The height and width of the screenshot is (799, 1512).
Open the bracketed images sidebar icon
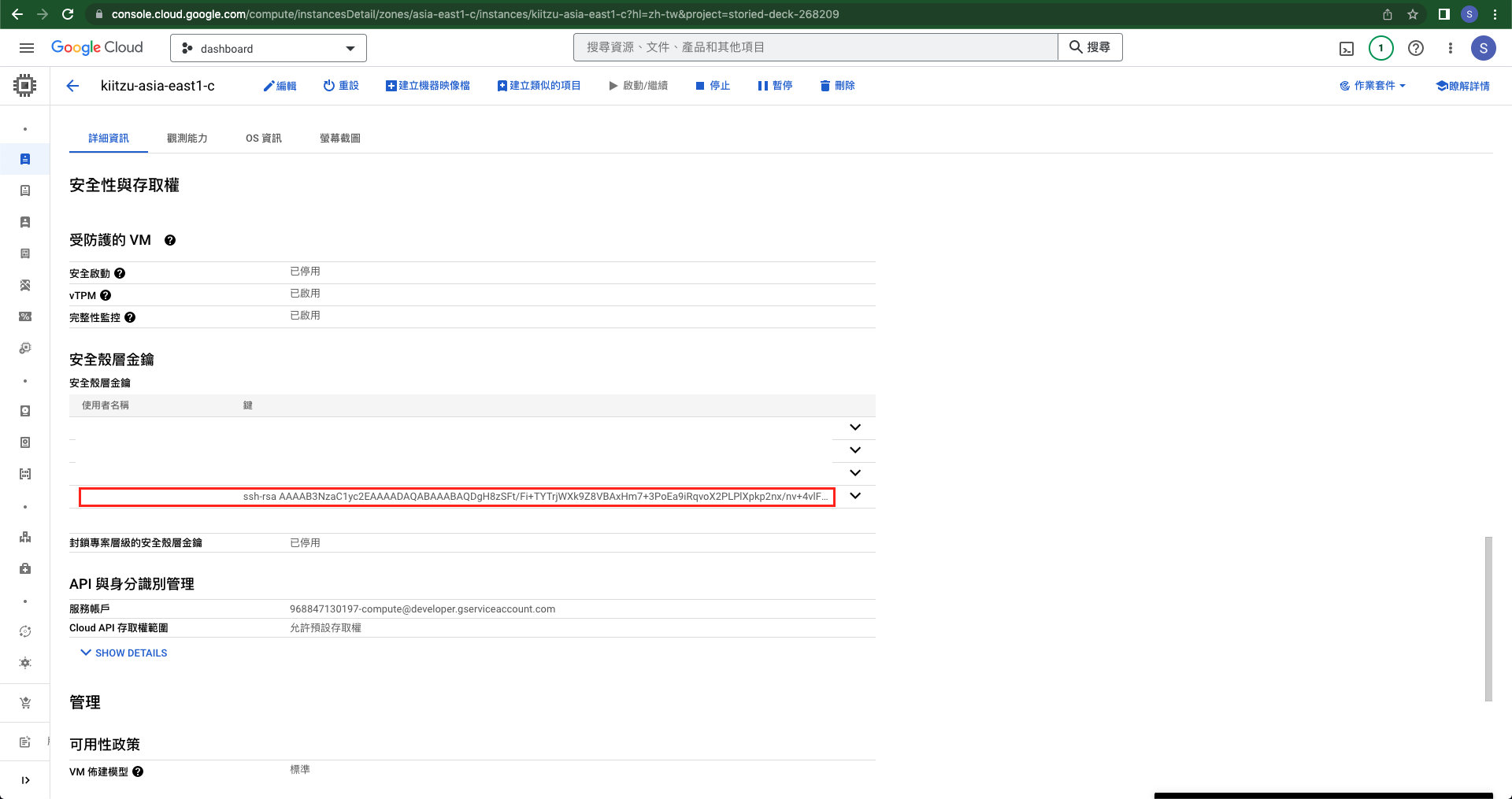tap(25, 474)
